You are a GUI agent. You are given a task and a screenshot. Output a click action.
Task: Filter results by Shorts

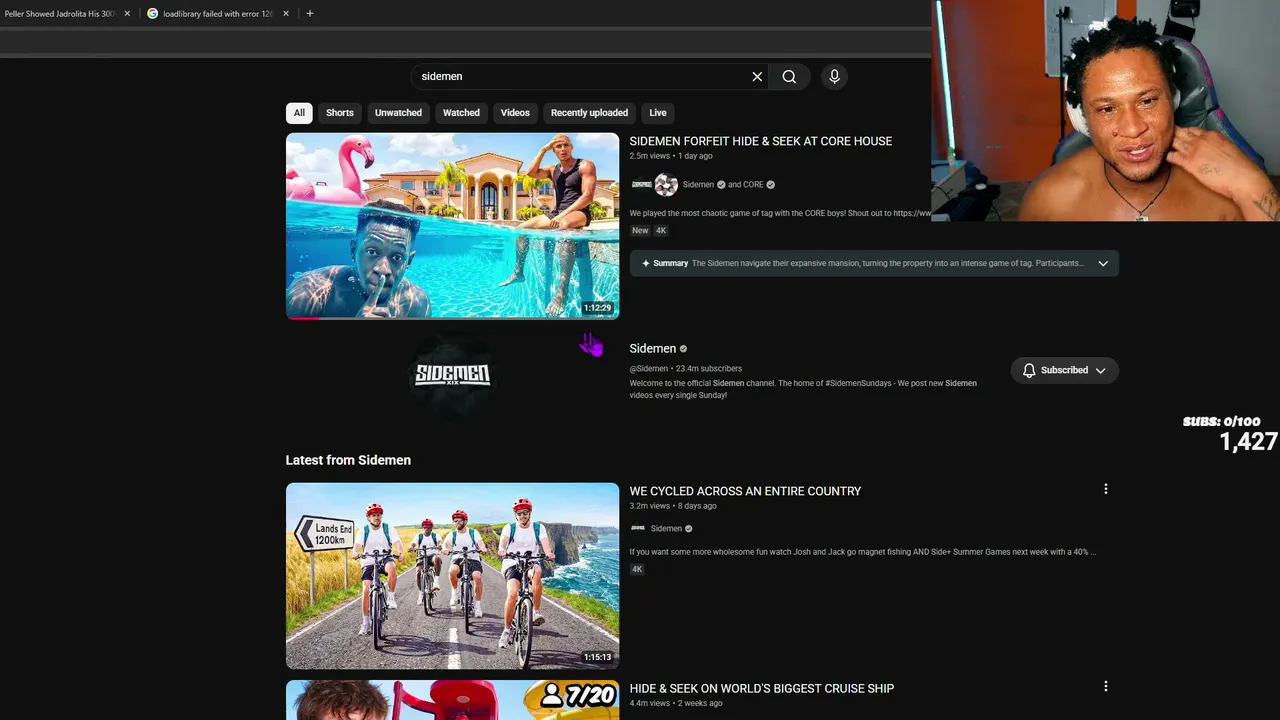tap(340, 113)
